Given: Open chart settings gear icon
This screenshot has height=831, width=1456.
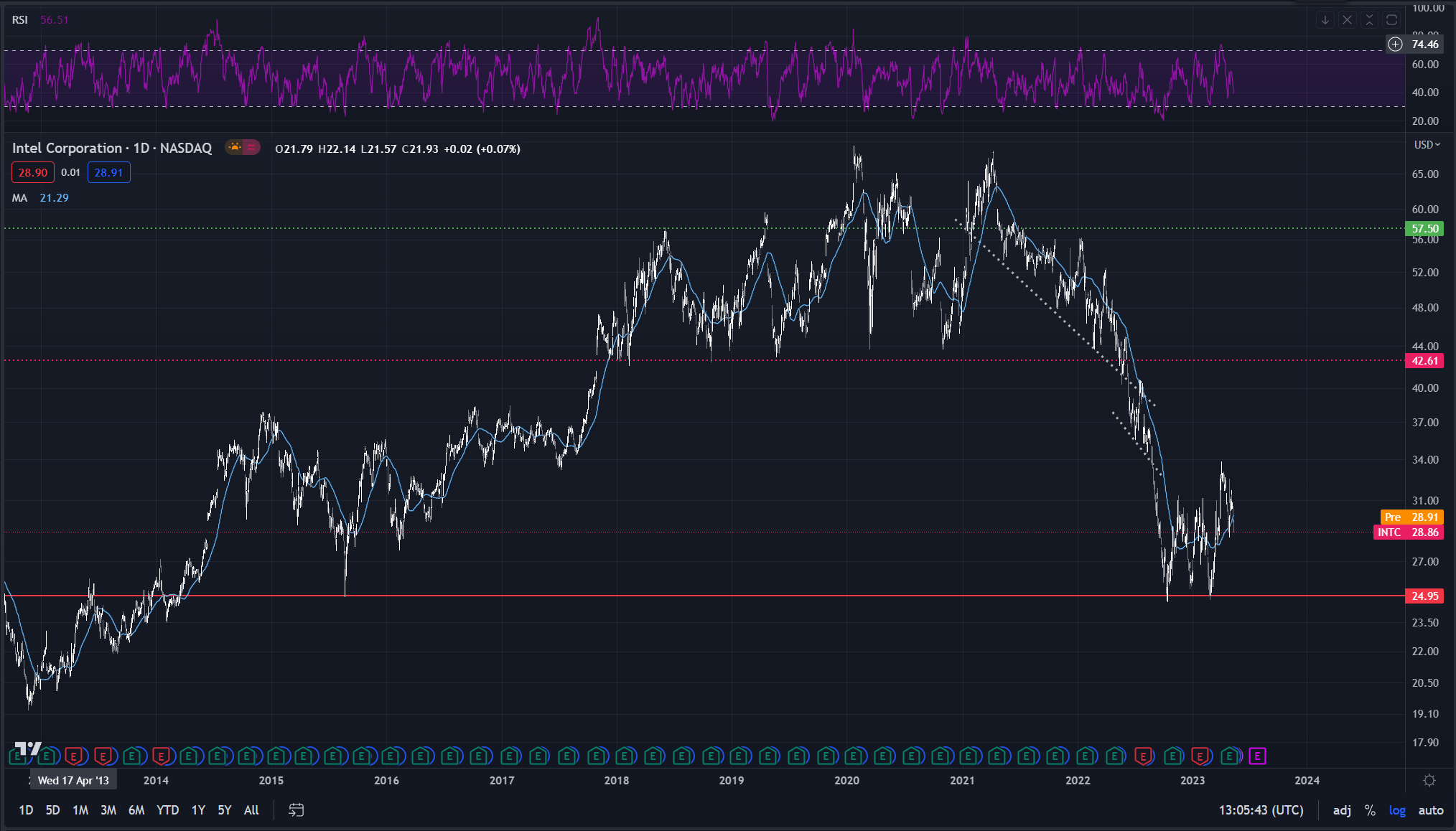Looking at the screenshot, I should pos(1429,780).
